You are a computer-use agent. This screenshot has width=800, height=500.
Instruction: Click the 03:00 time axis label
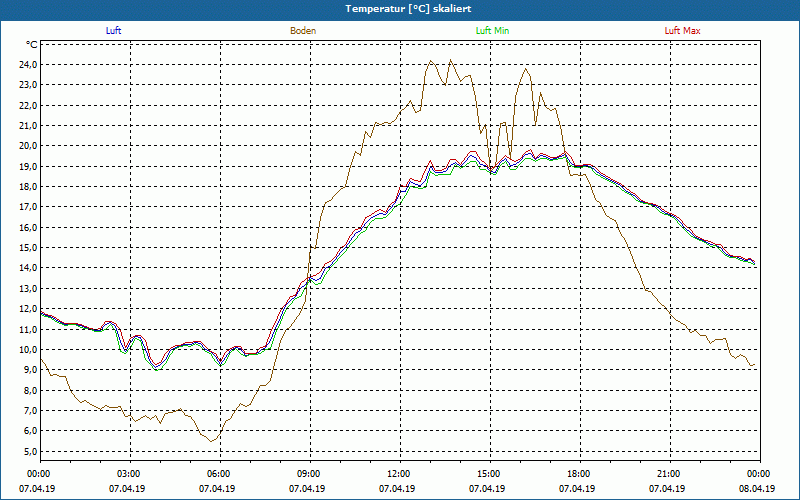point(130,474)
